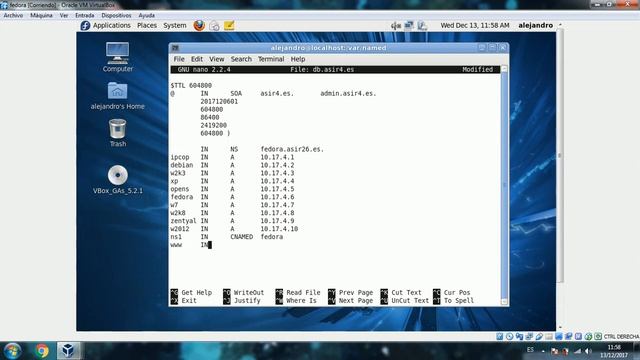The height and width of the screenshot is (360, 640).
Task: Click the volume applet in GNOME panel
Action: [396, 26]
